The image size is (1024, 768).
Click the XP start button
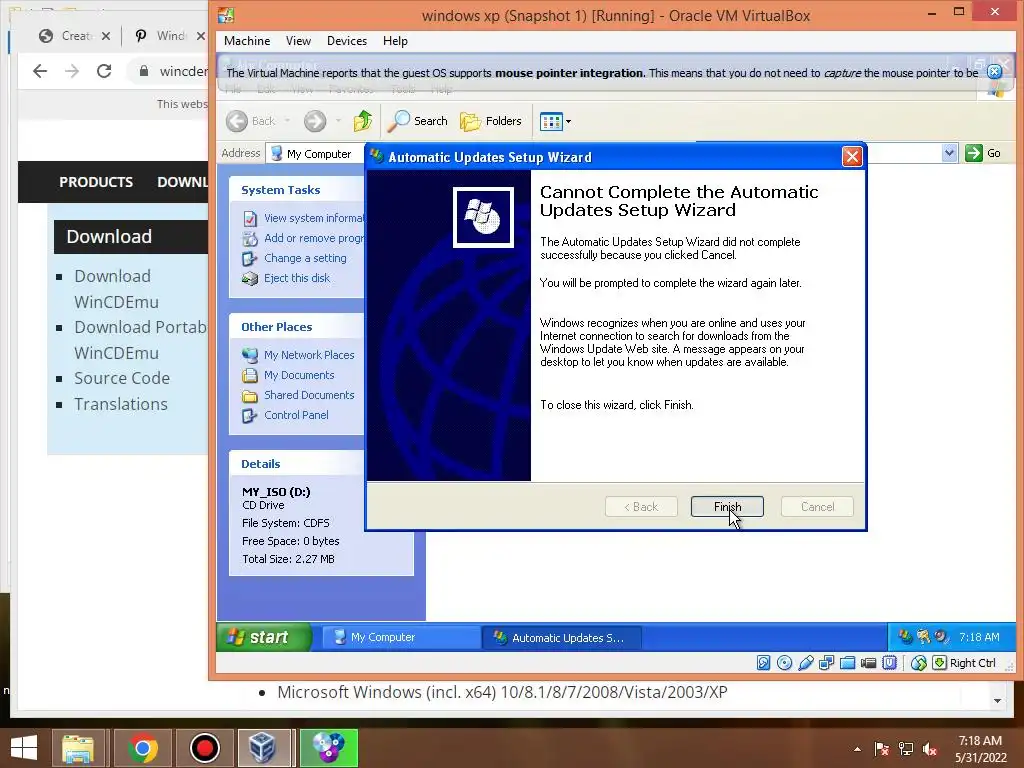(264, 637)
